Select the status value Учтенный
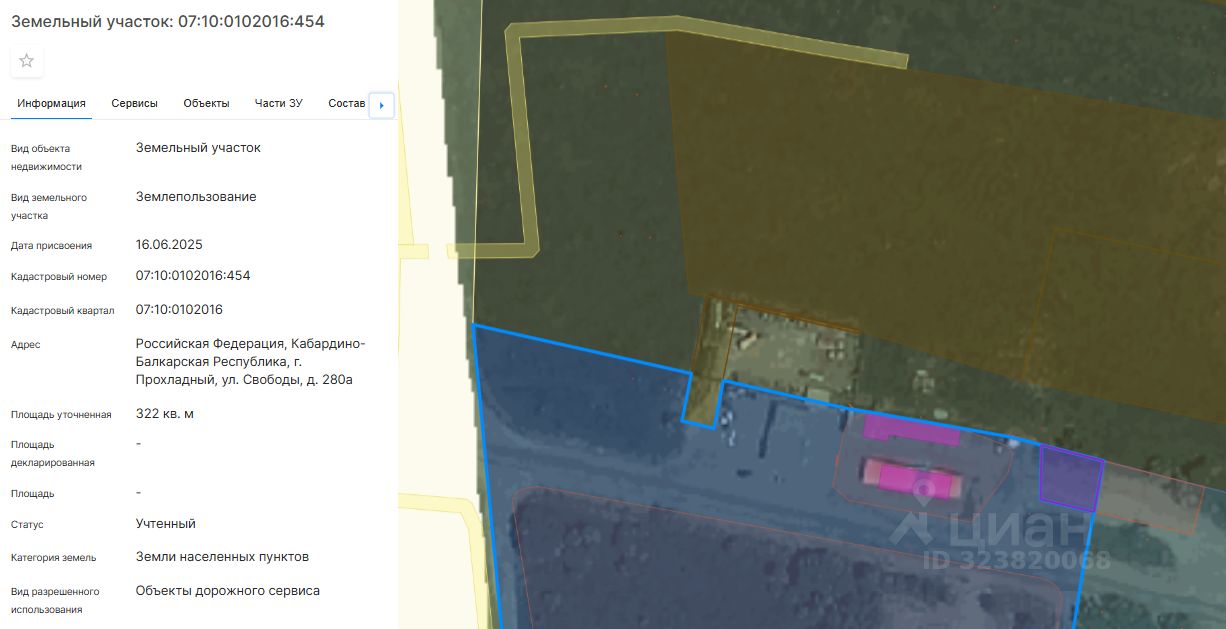The image size is (1226, 629). tap(166, 523)
